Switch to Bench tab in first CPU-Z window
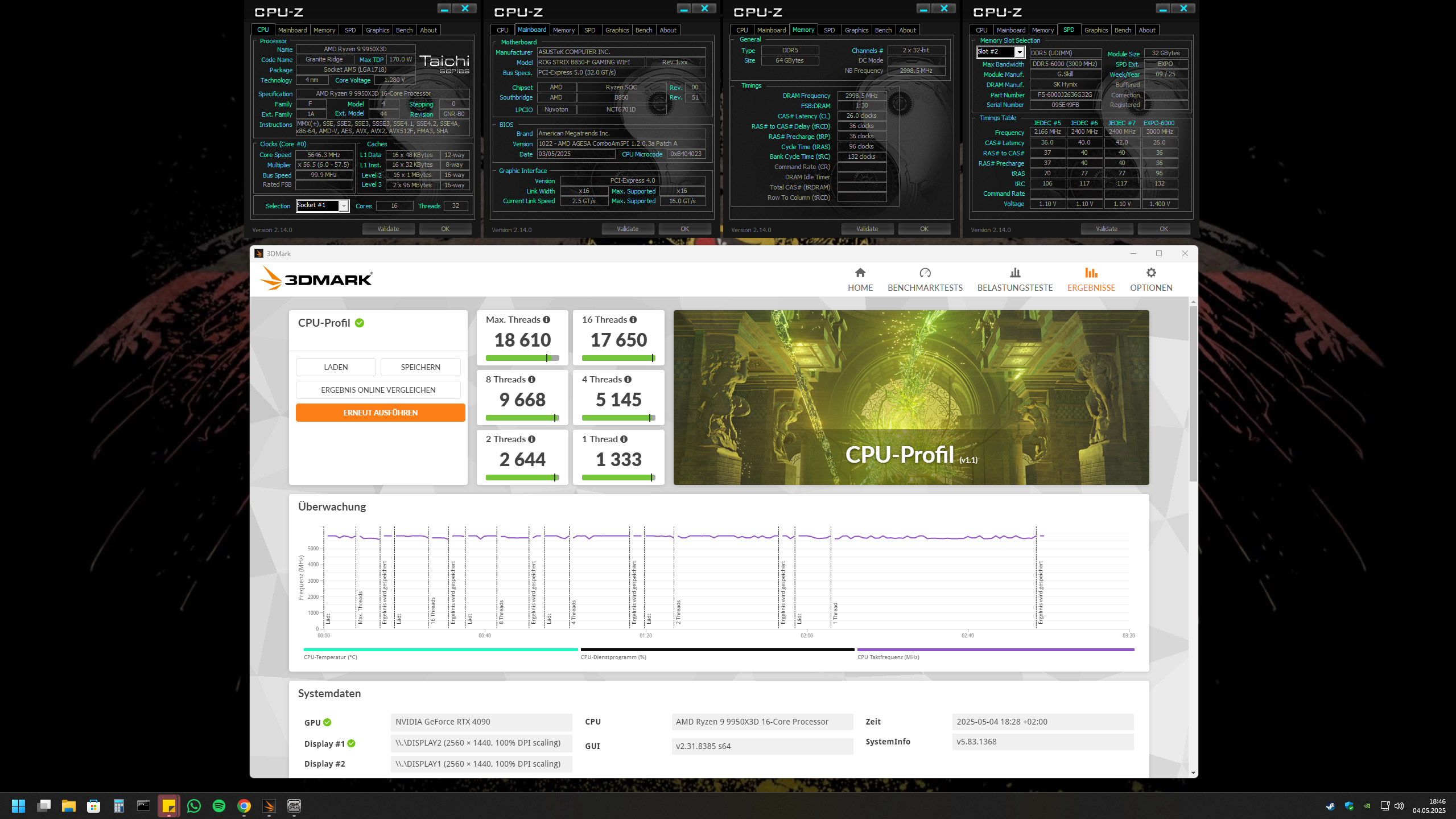The image size is (1456, 819). point(404,30)
